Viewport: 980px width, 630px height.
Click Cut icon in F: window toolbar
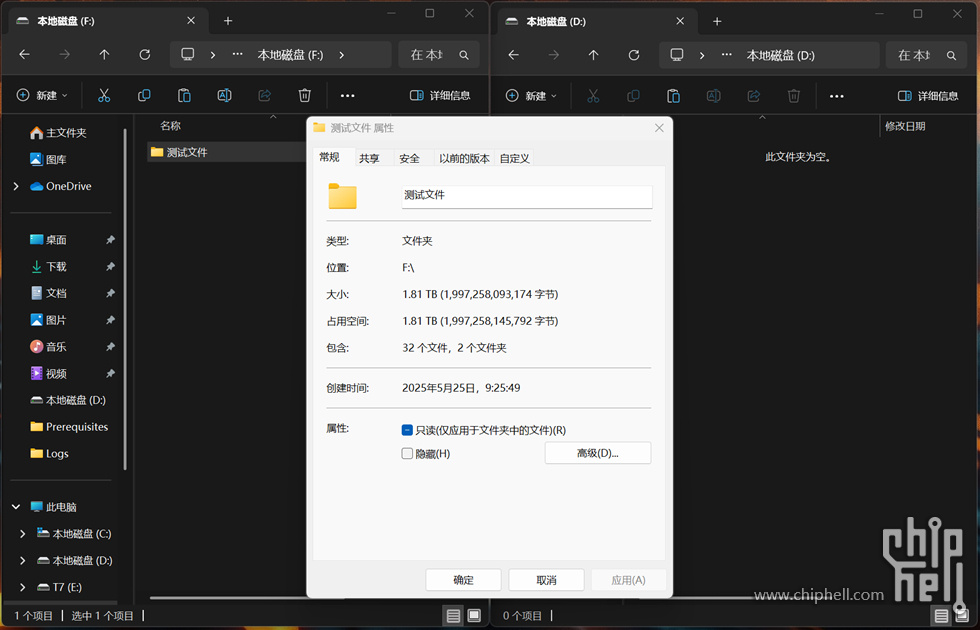(x=104, y=96)
